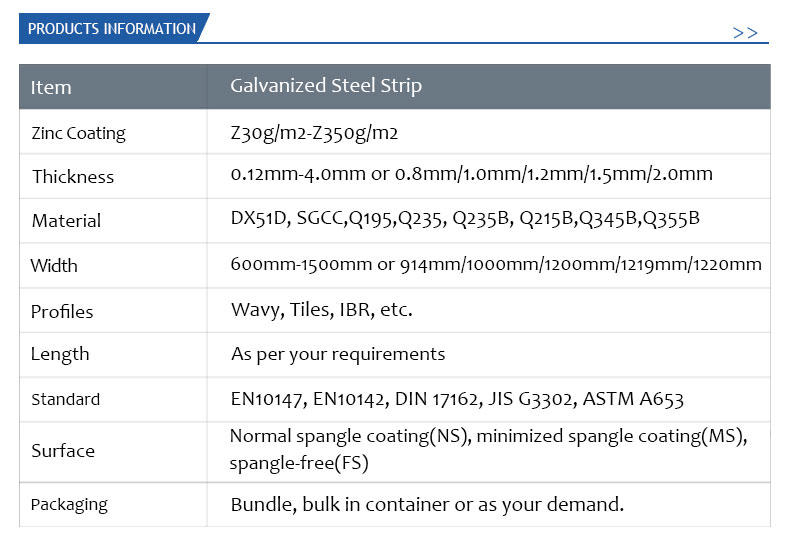Select the Width row label
Image resolution: width=790 pixels, height=544 pixels.
click(54, 265)
